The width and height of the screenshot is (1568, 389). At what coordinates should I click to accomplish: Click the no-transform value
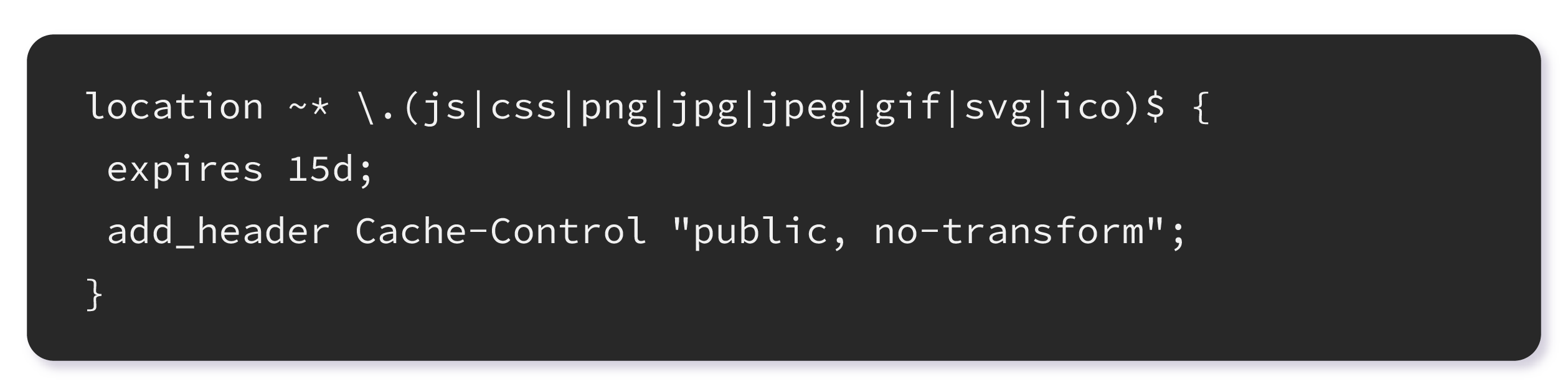coord(1009,230)
